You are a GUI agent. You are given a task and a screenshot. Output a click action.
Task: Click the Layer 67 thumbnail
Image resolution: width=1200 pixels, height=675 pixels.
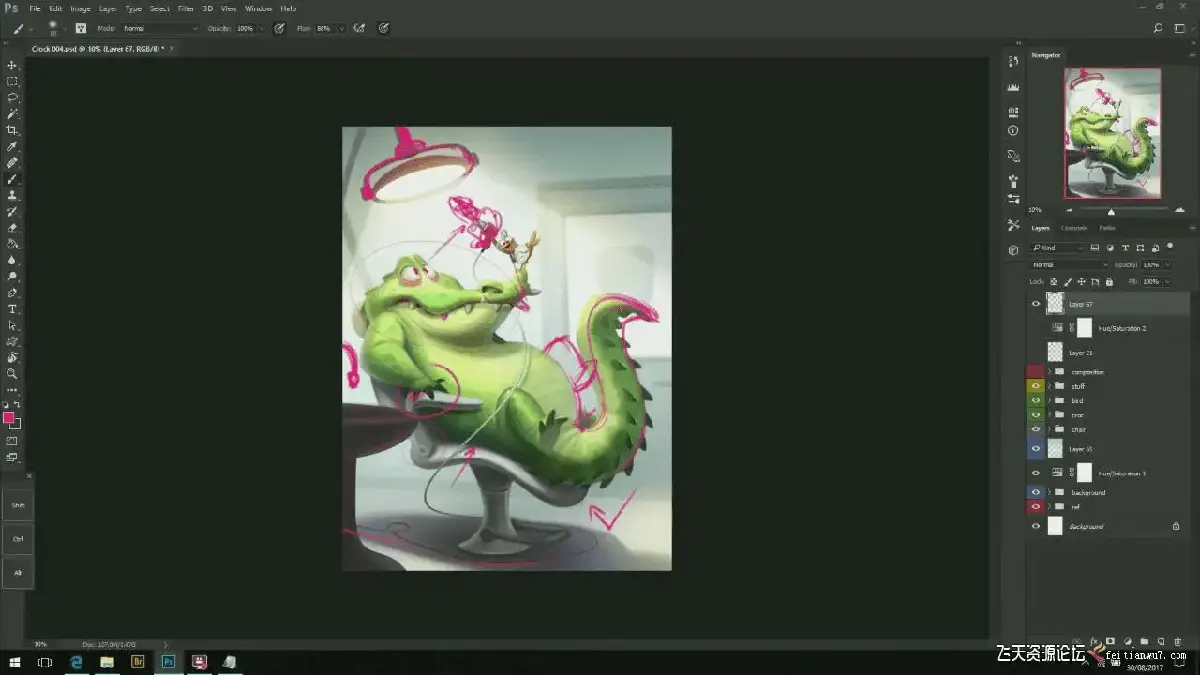coord(1055,303)
